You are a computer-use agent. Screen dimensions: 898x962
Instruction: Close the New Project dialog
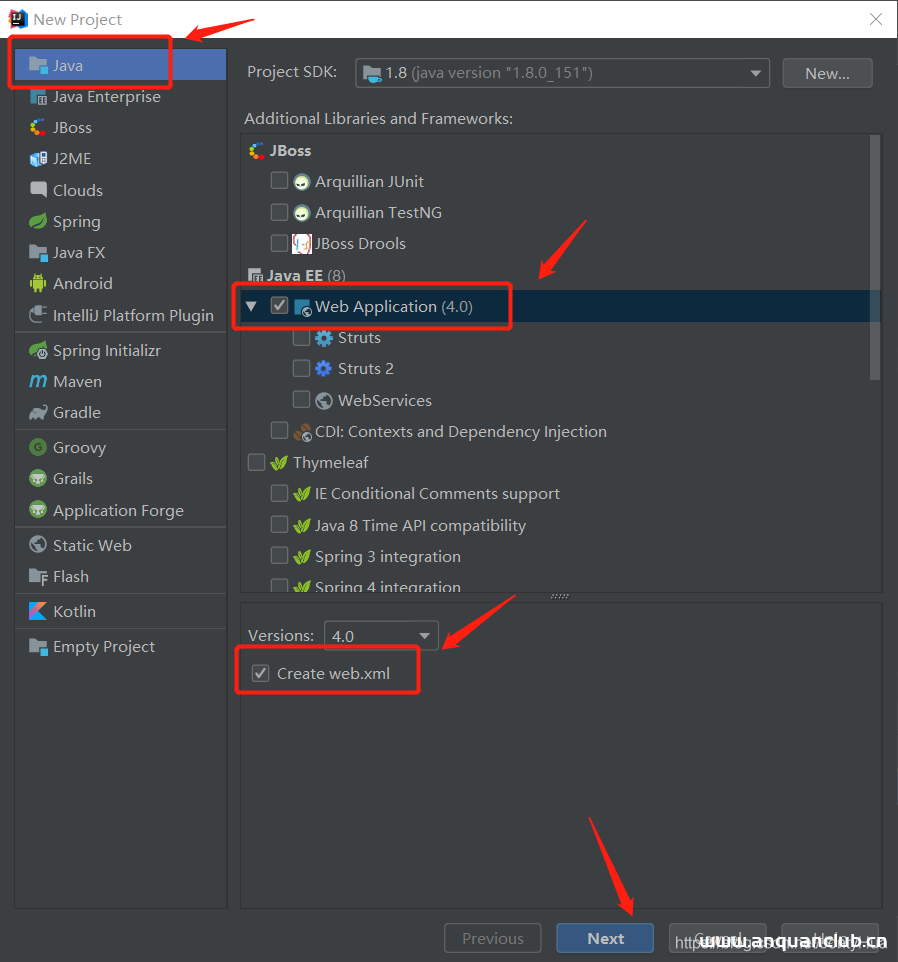pos(876,19)
